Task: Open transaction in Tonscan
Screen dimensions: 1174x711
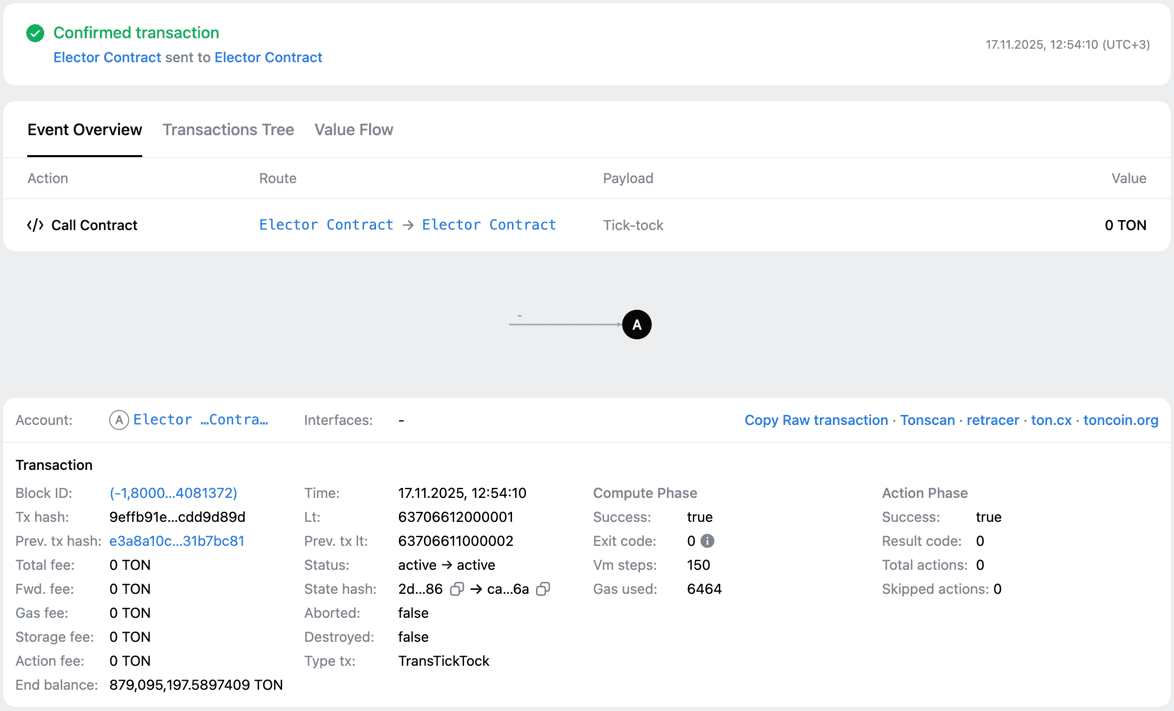Action: coord(927,421)
